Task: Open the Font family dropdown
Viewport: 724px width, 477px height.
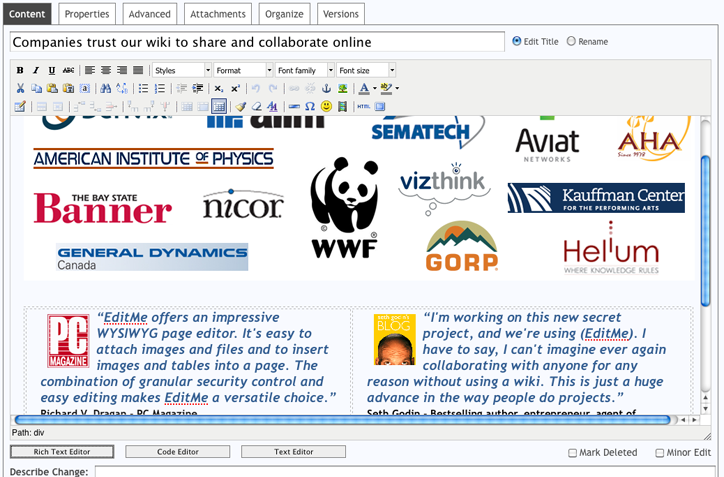Action: coord(305,70)
